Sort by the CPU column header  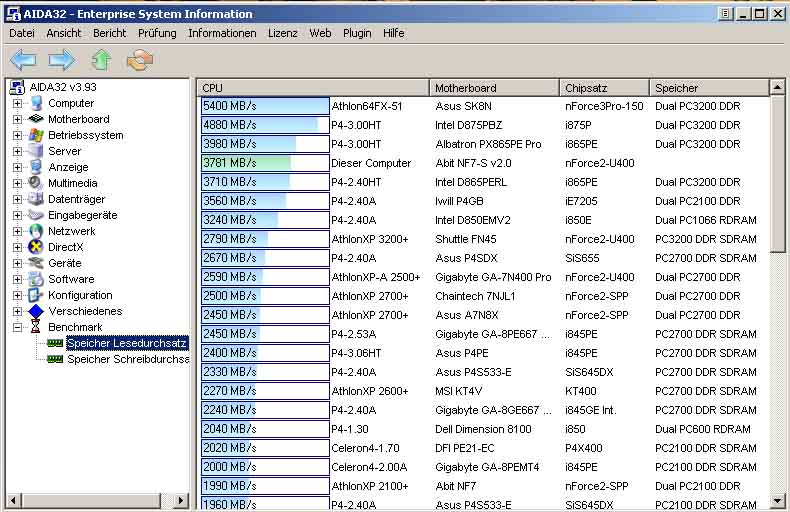(x=313, y=88)
